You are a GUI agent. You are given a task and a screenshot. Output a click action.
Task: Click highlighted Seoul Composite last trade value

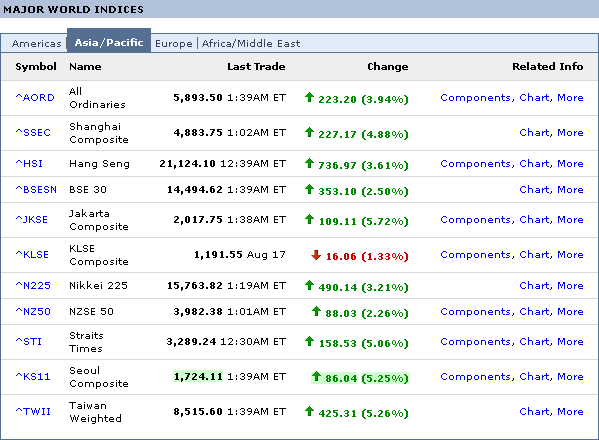[x=198, y=377]
